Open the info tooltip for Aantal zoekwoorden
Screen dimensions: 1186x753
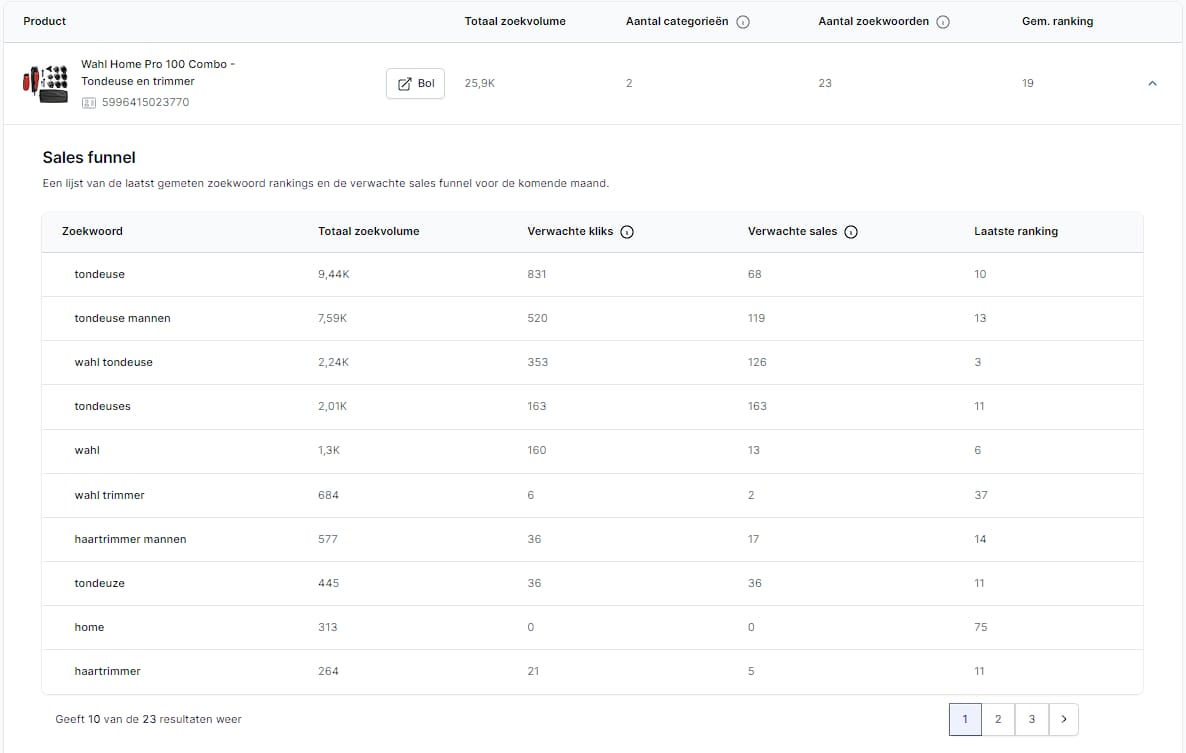pos(942,20)
